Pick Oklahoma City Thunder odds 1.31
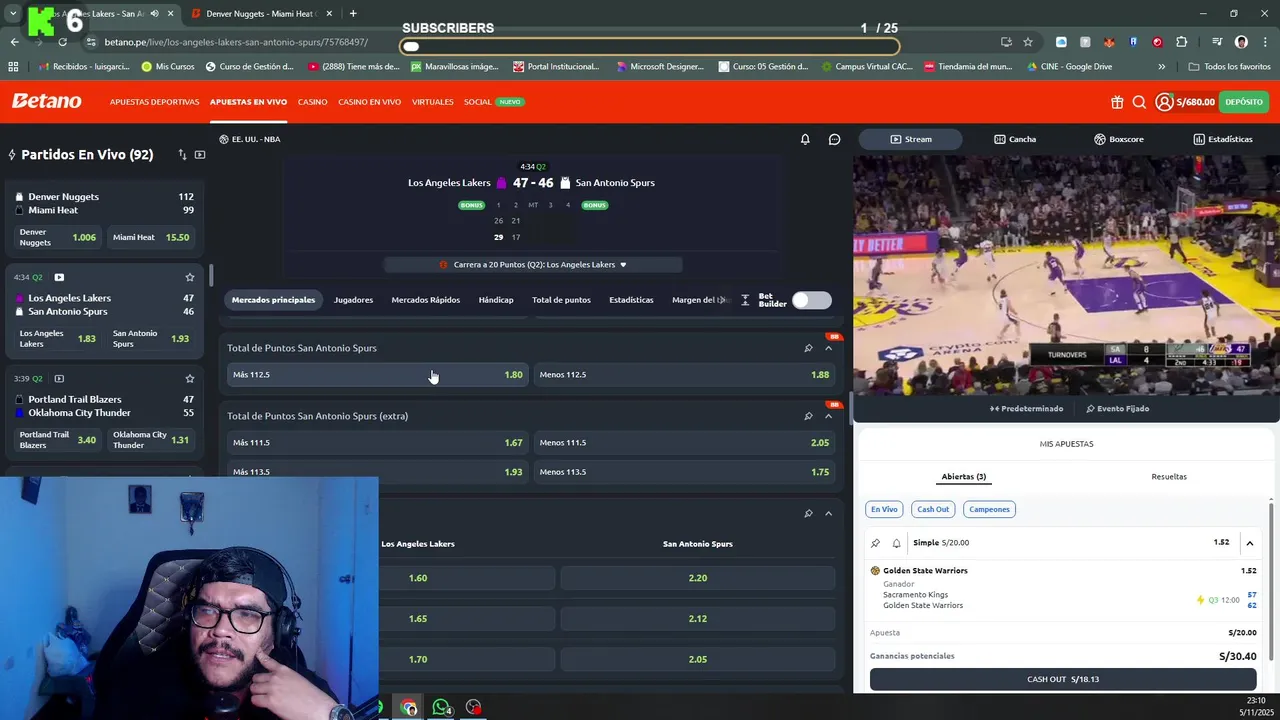This screenshot has width=1280, height=720. coord(150,439)
